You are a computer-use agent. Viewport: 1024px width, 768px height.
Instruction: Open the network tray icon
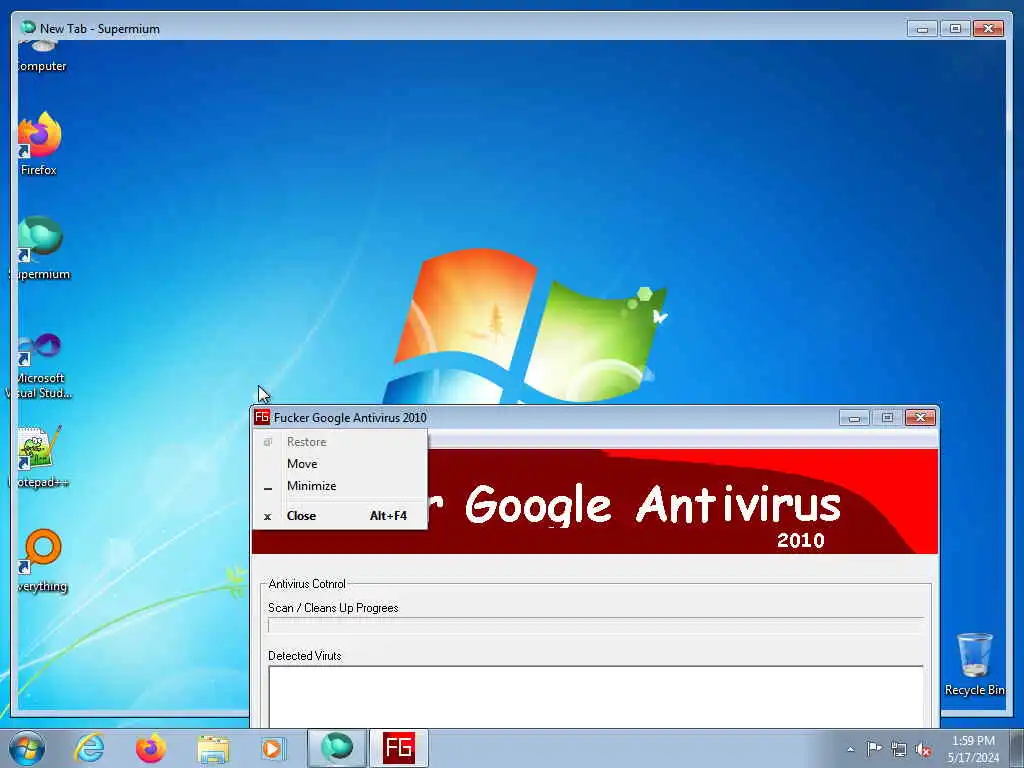(x=899, y=749)
